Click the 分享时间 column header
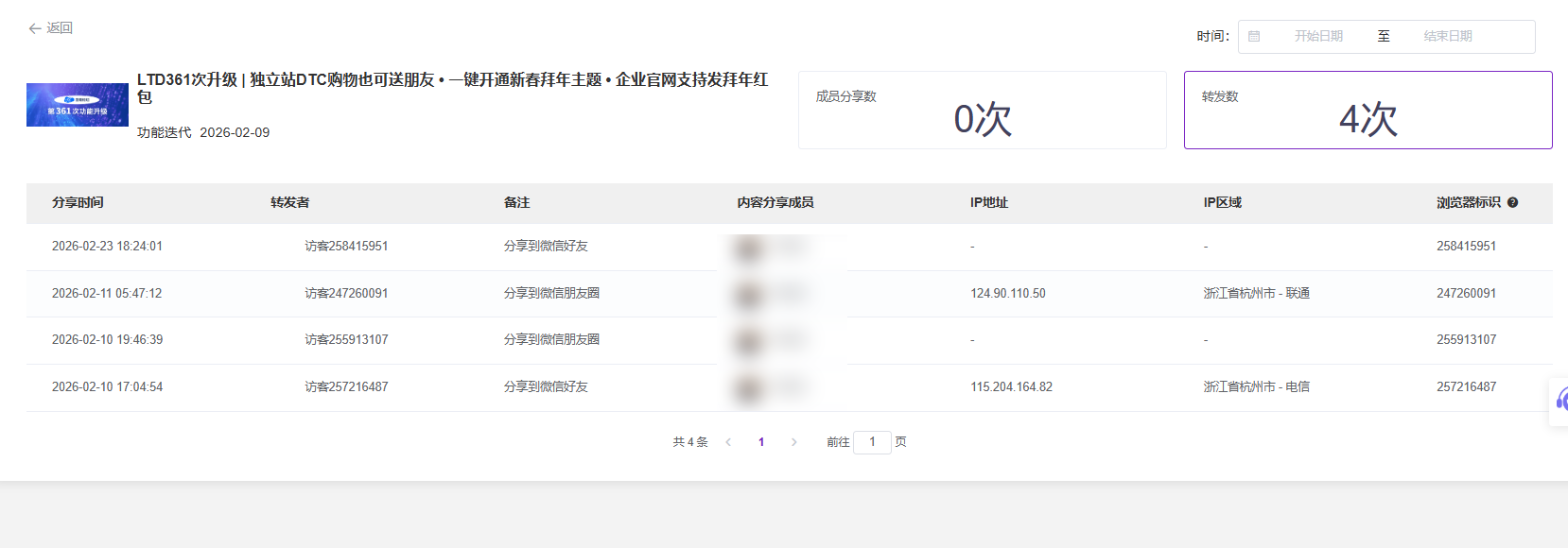Image resolution: width=1568 pixels, height=548 pixels. (78, 202)
